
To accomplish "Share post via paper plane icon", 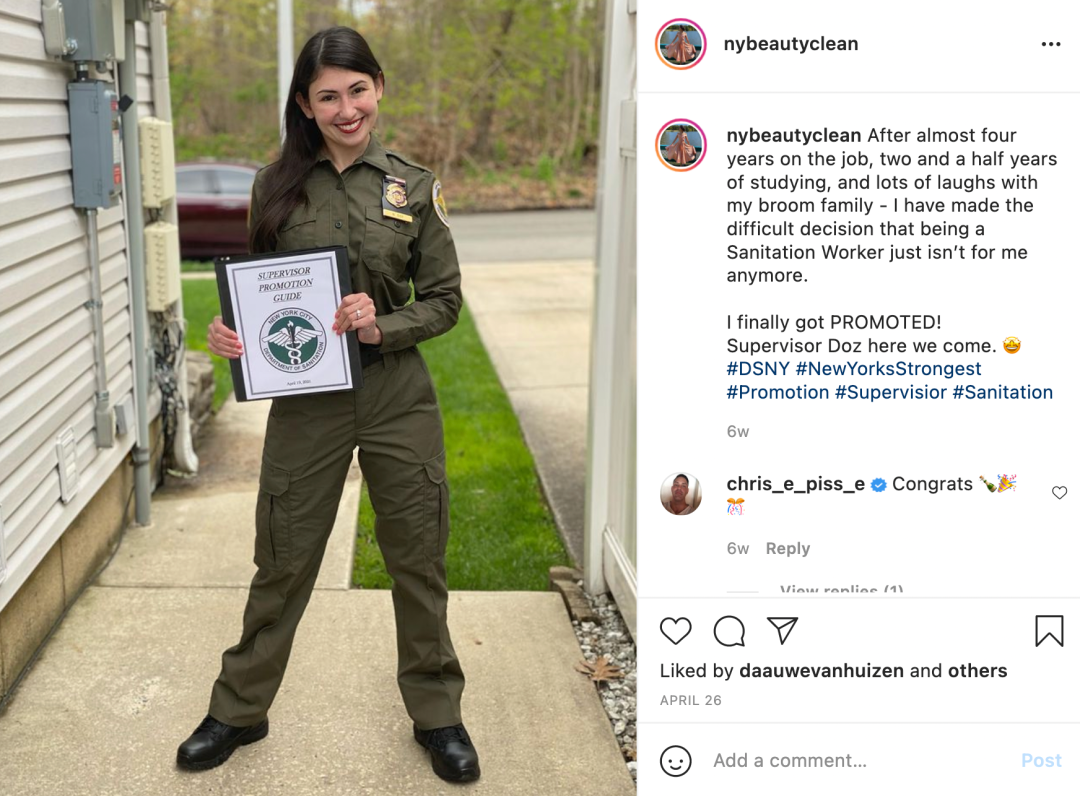I will [x=782, y=631].
